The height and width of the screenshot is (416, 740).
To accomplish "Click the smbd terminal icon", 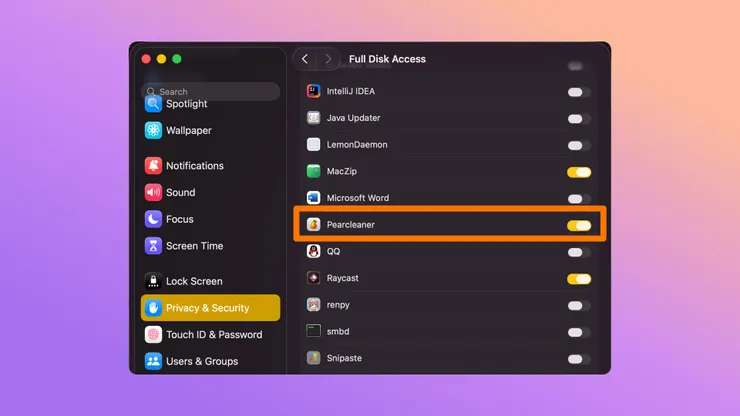I will click(x=313, y=331).
